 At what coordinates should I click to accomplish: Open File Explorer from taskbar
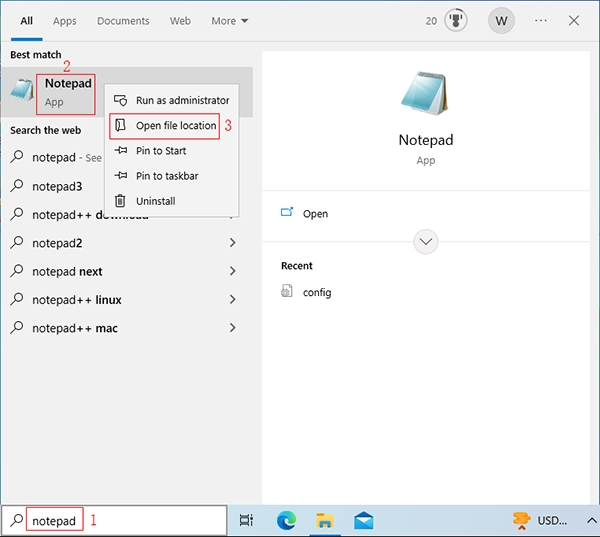pyautogui.click(x=325, y=521)
